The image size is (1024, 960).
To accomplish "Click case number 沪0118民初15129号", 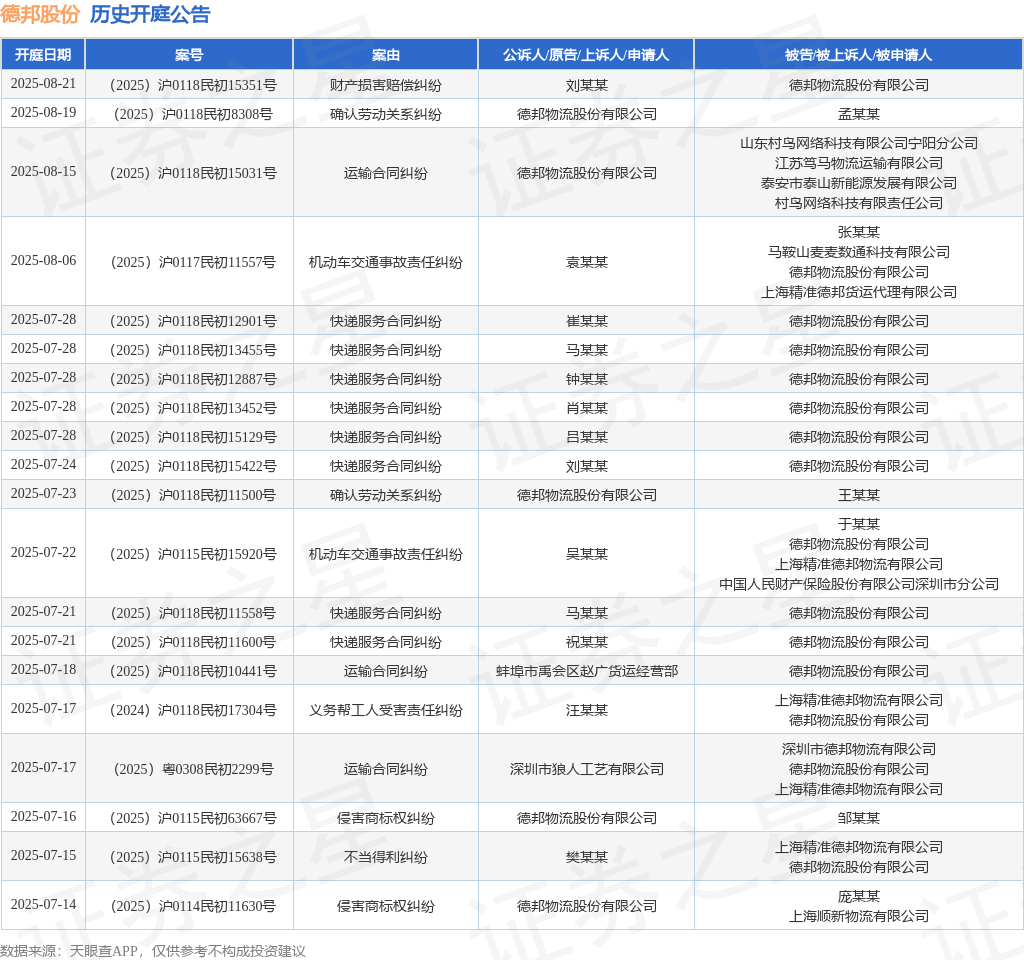I will click(193, 437).
